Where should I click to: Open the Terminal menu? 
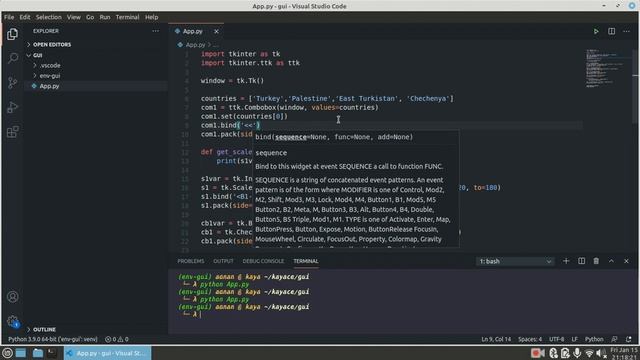[127, 17]
